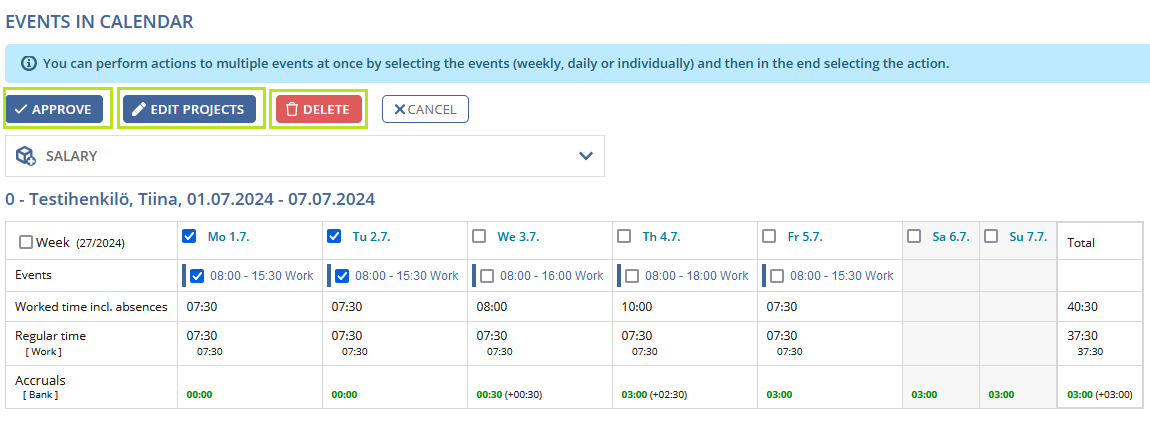Click the info icon in the blue banner
1150x421 pixels.
(29, 64)
